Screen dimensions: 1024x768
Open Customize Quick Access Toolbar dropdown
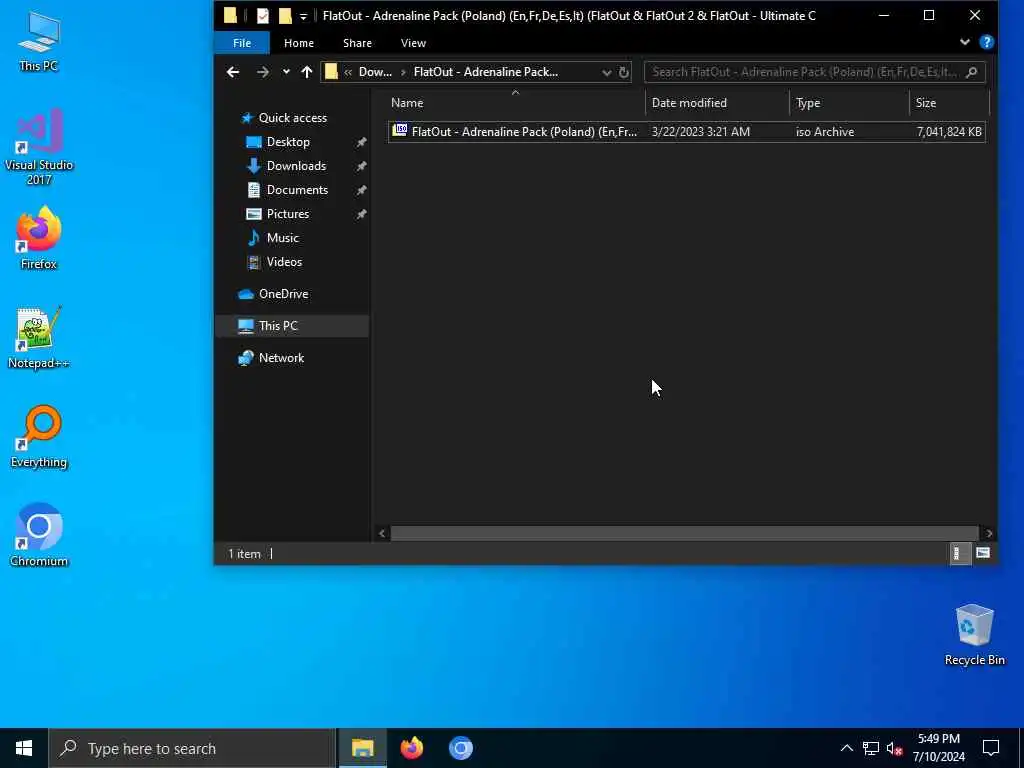tap(303, 16)
